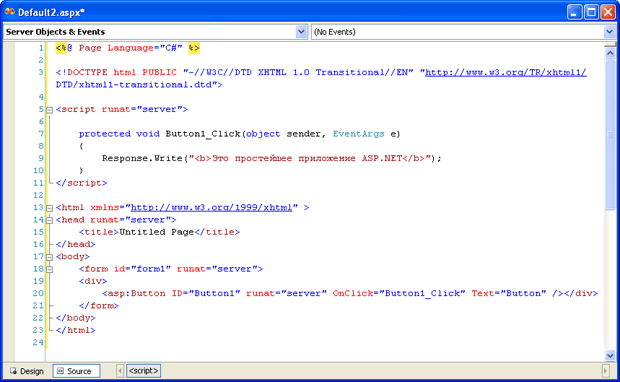Image resolution: width=620 pixels, height=382 pixels.
Task: Click the split handle above the vertical scrollbar
Action: click(610, 44)
